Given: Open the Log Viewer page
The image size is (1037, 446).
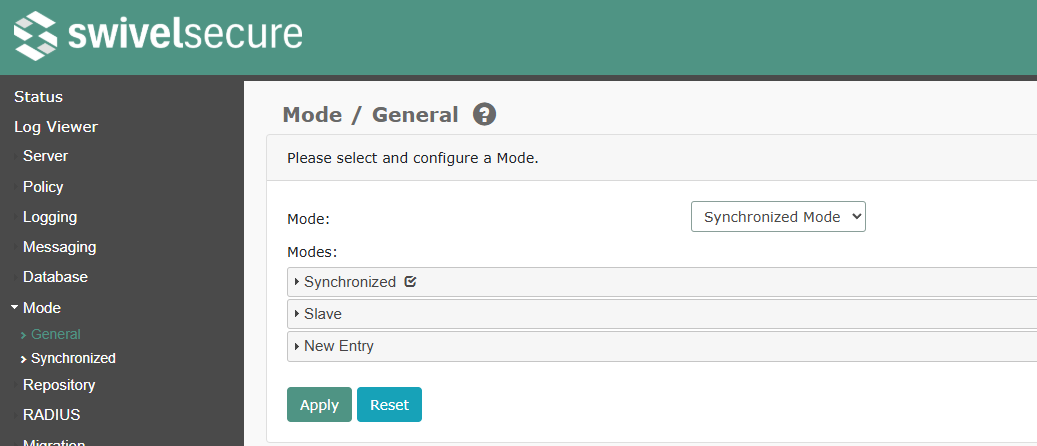Looking at the screenshot, I should (x=56, y=126).
